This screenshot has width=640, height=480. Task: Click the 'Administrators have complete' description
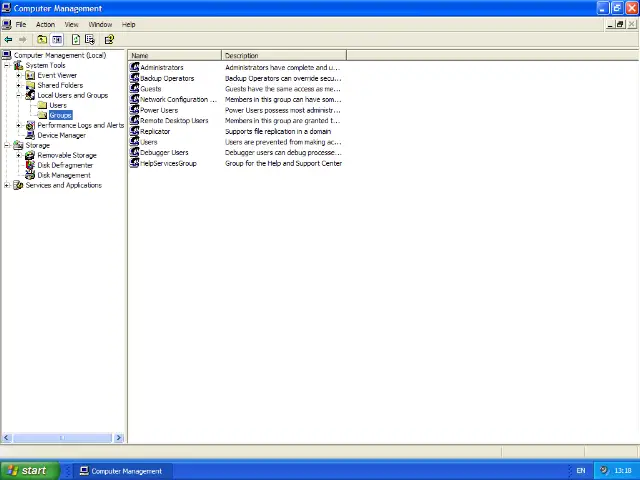tap(282, 67)
